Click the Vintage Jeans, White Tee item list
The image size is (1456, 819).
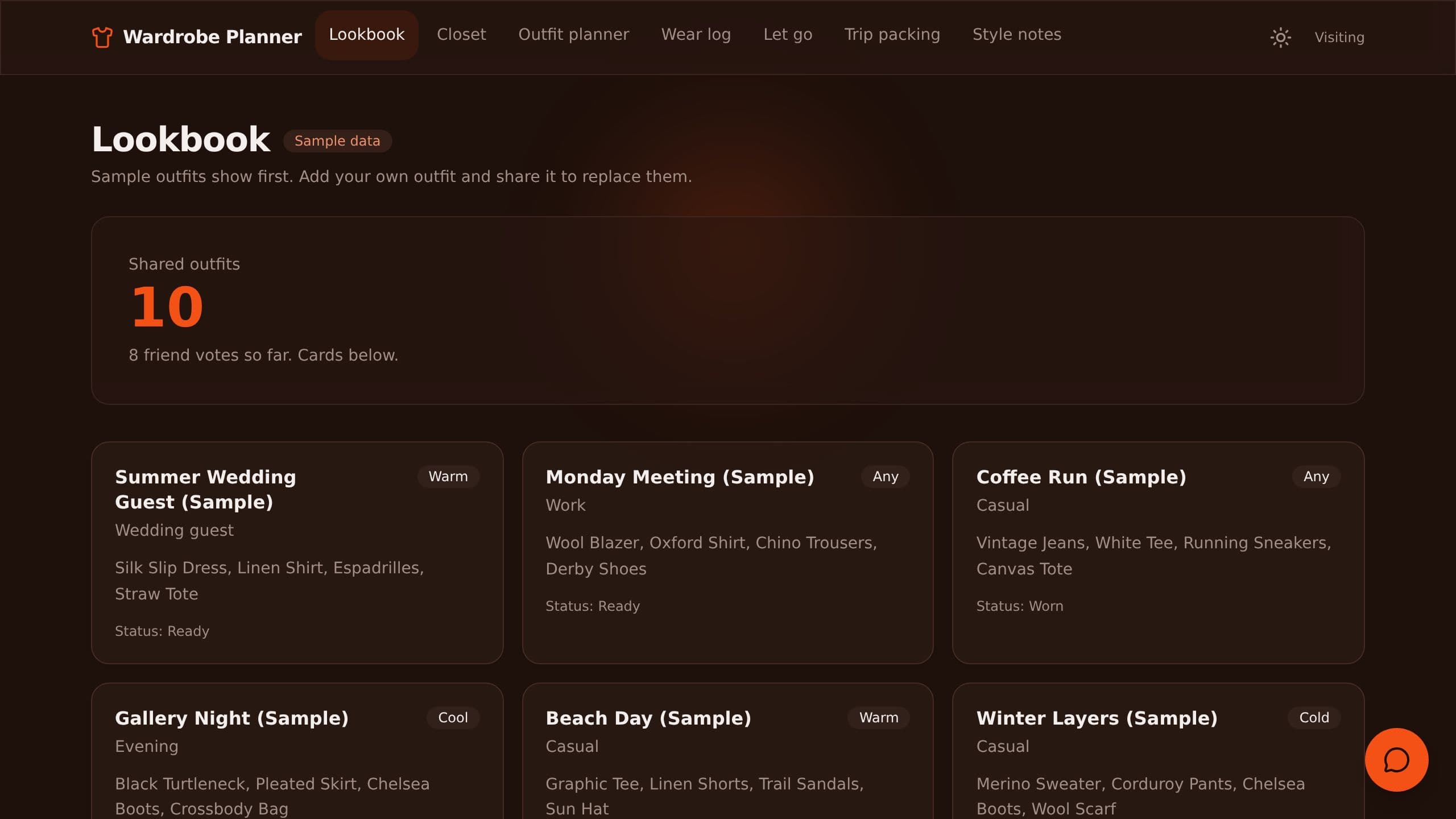(x=1153, y=556)
